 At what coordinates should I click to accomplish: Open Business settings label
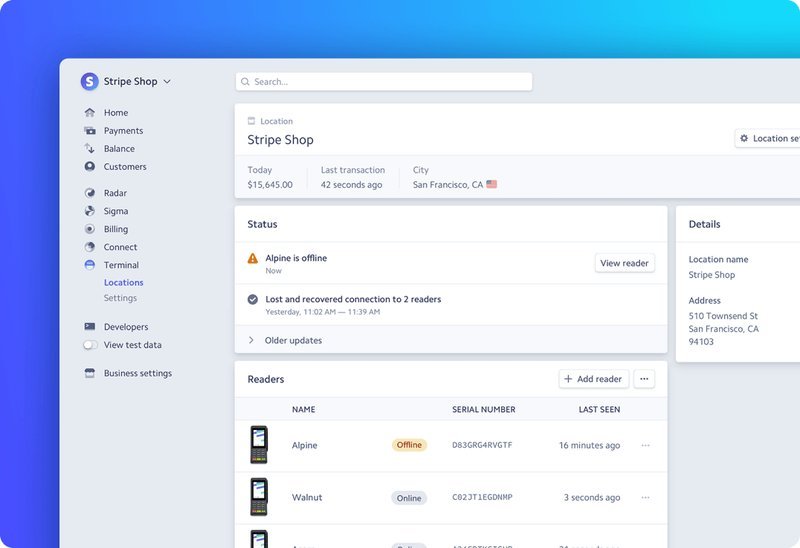click(138, 373)
